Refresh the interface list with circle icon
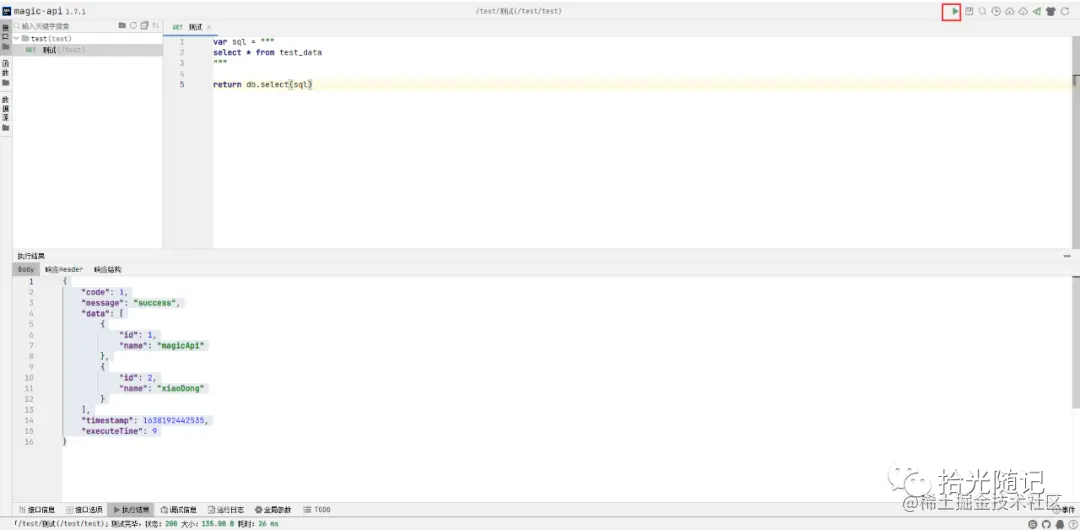The image size is (1080, 530). coord(134,26)
